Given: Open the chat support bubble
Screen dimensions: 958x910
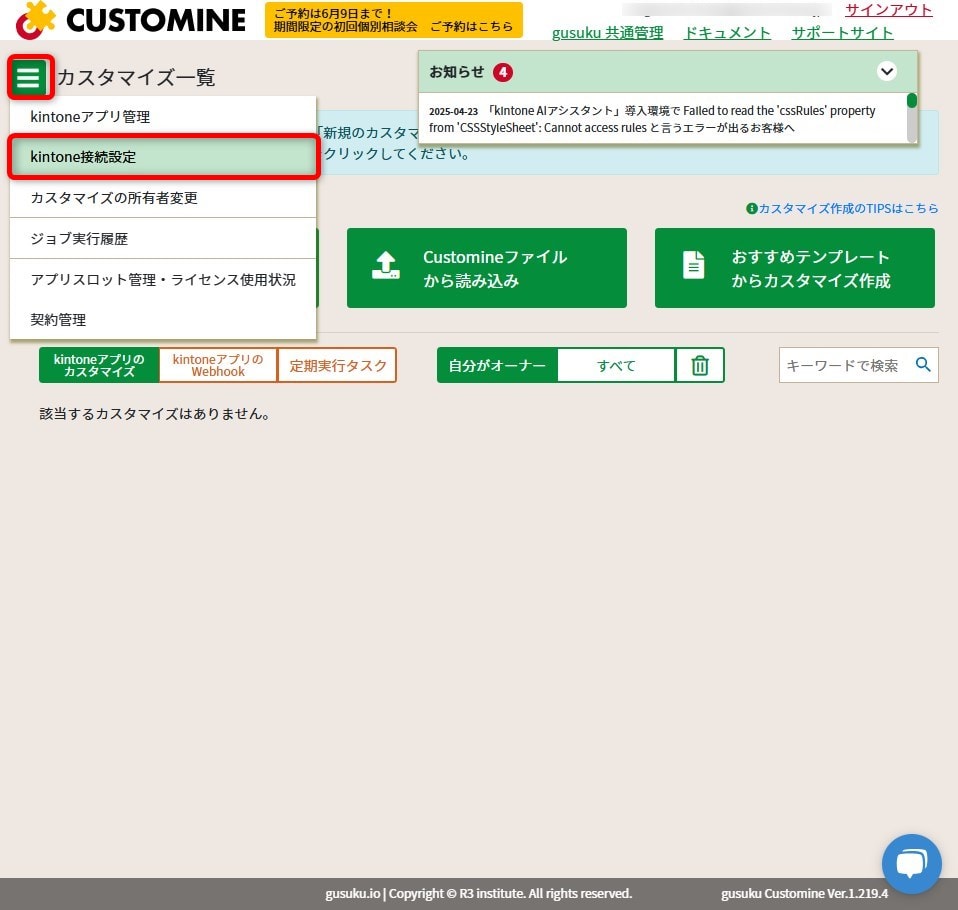Looking at the screenshot, I should coord(911,863).
